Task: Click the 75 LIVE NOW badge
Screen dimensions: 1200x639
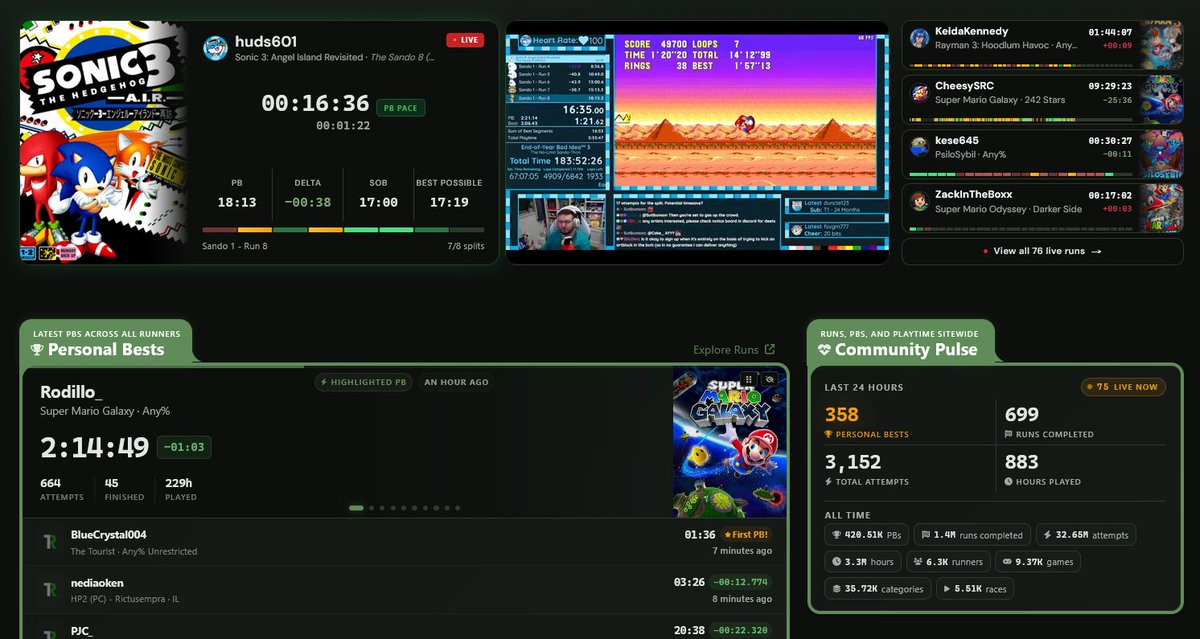Action: click(1123, 387)
